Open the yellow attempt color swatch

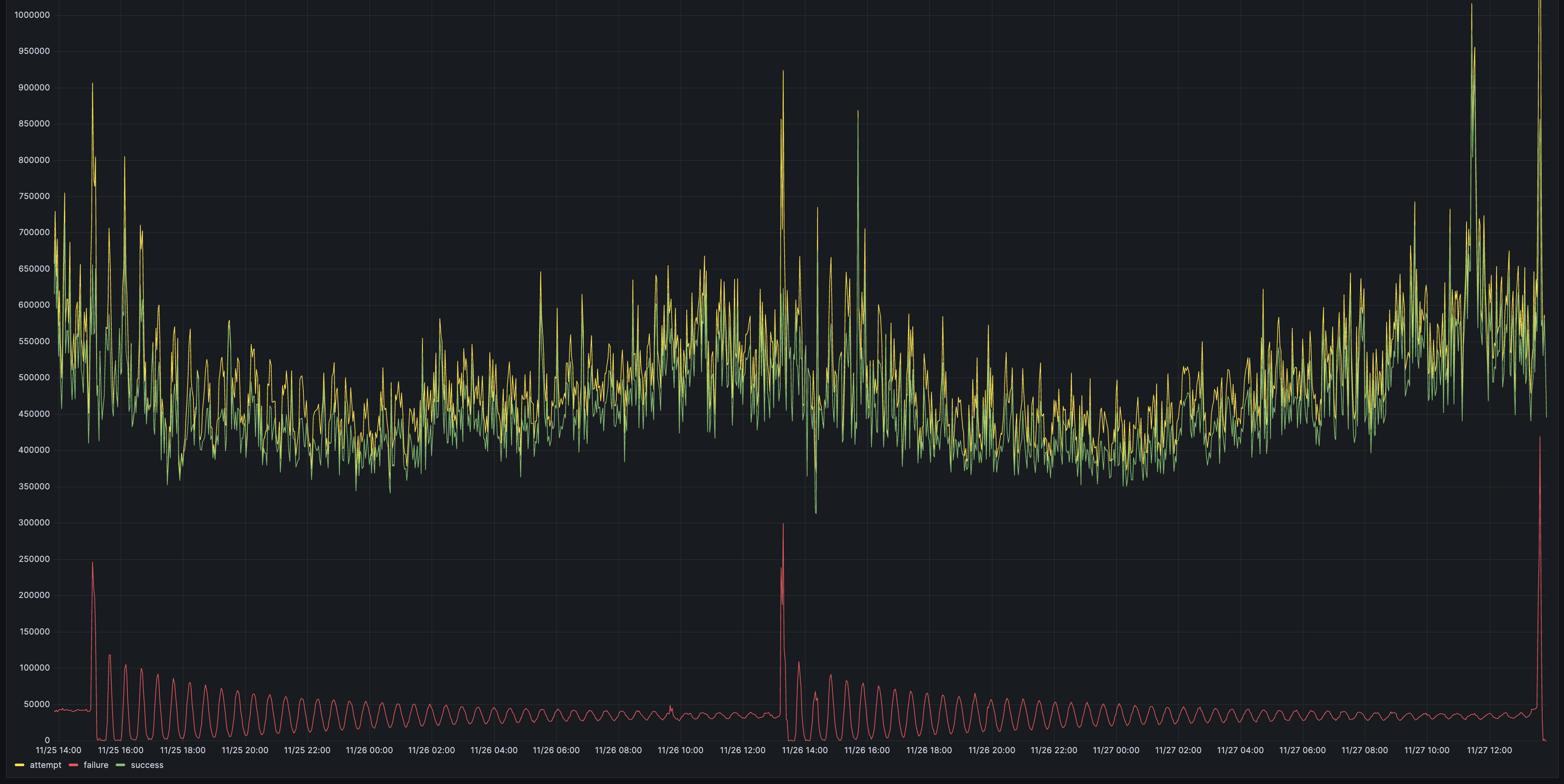point(20,765)
